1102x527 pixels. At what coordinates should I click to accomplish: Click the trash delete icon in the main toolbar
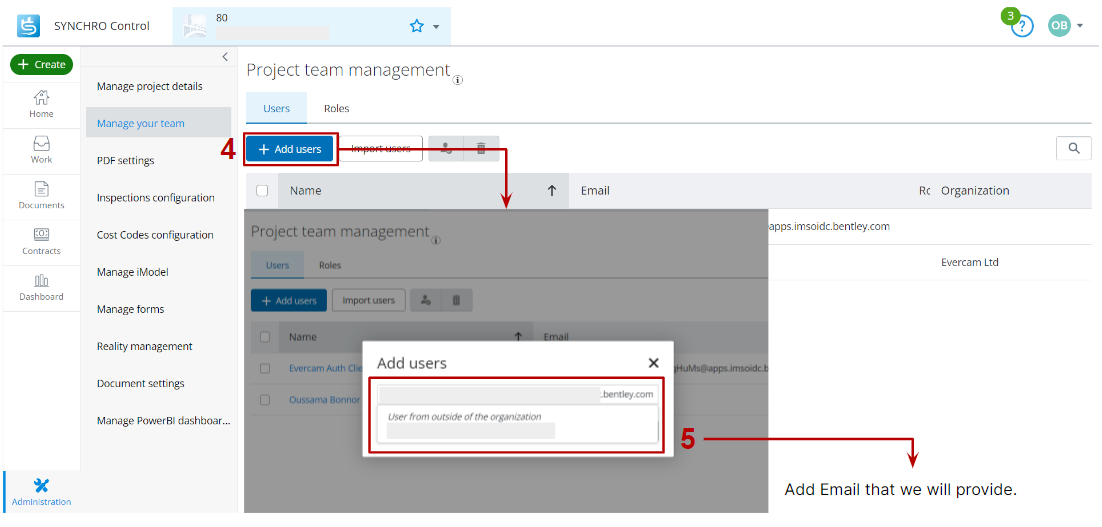pos(481,148)
